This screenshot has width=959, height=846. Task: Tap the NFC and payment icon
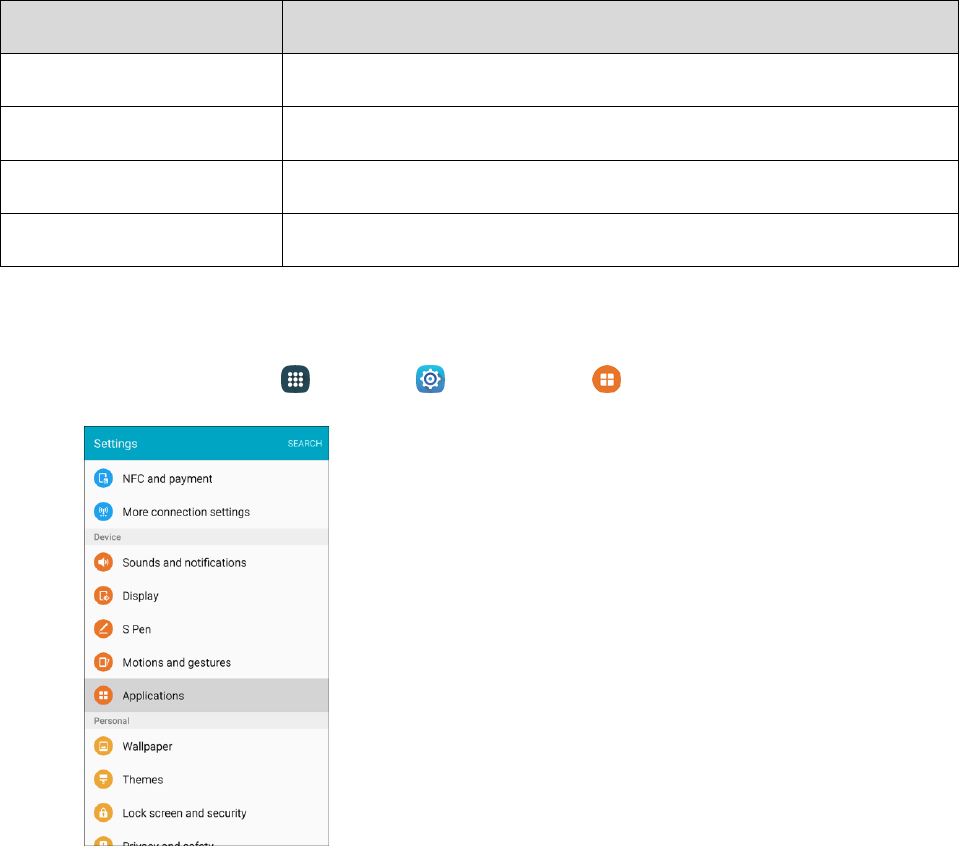pos(103,478)
